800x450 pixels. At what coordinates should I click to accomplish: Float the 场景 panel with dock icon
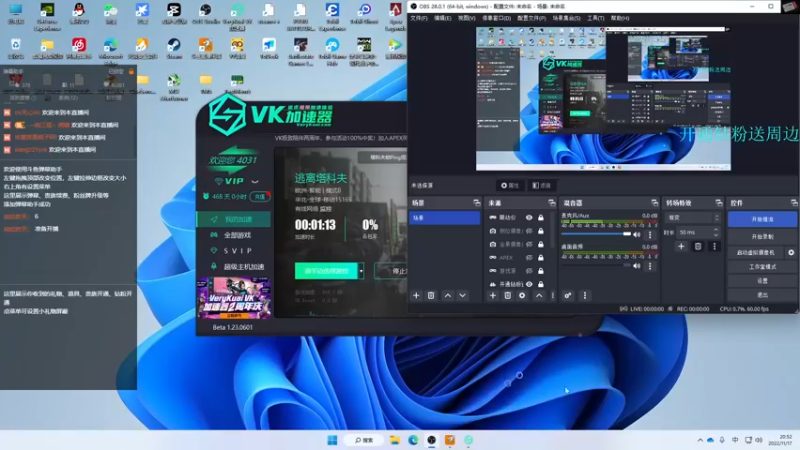pos(477,203)
